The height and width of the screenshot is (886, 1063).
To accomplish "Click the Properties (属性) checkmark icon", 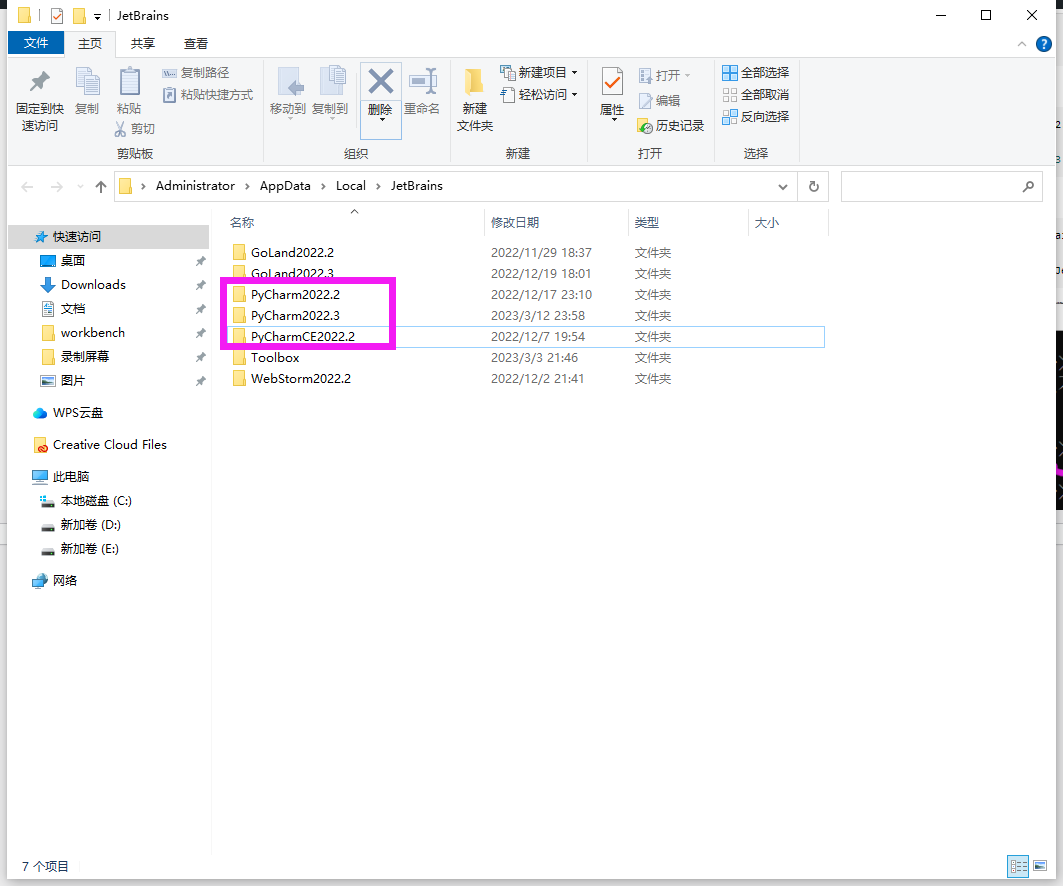I will (612, 83).
